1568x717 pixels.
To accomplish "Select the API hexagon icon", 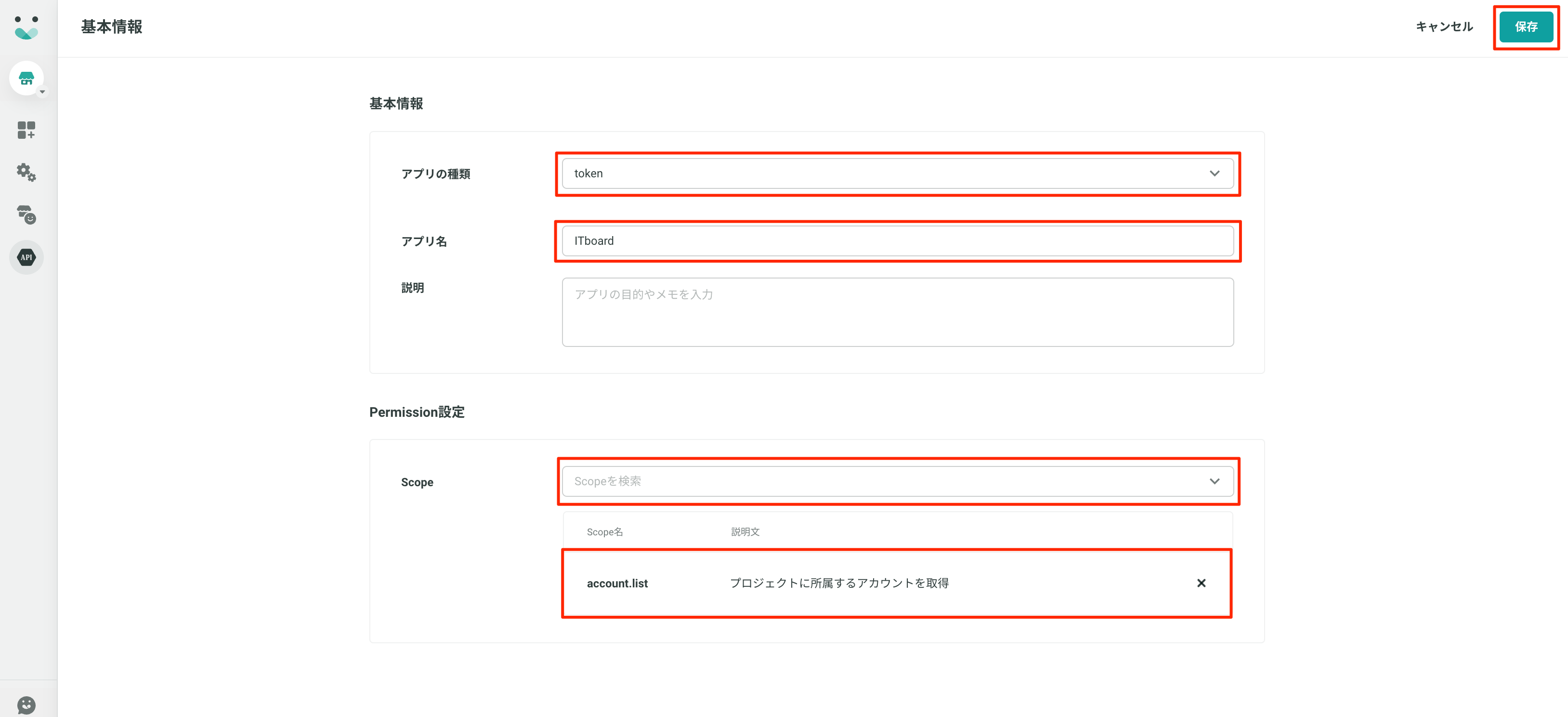I will point(26,257).
